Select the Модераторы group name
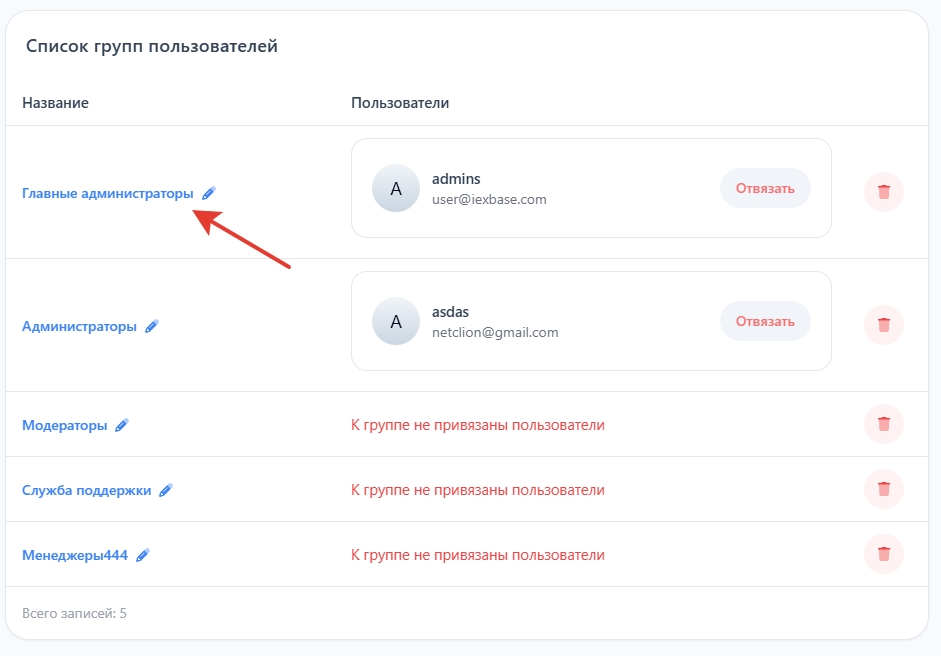 pos(64,425)
